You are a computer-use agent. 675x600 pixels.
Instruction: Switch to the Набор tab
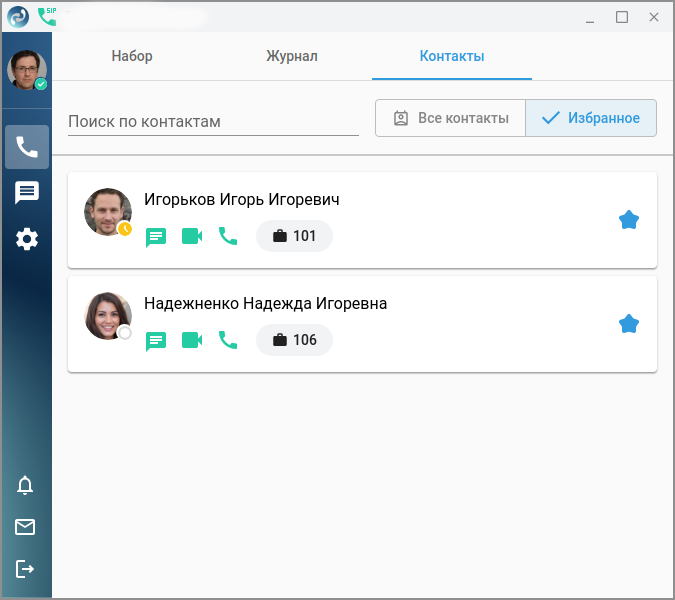[x=132, y=56]
